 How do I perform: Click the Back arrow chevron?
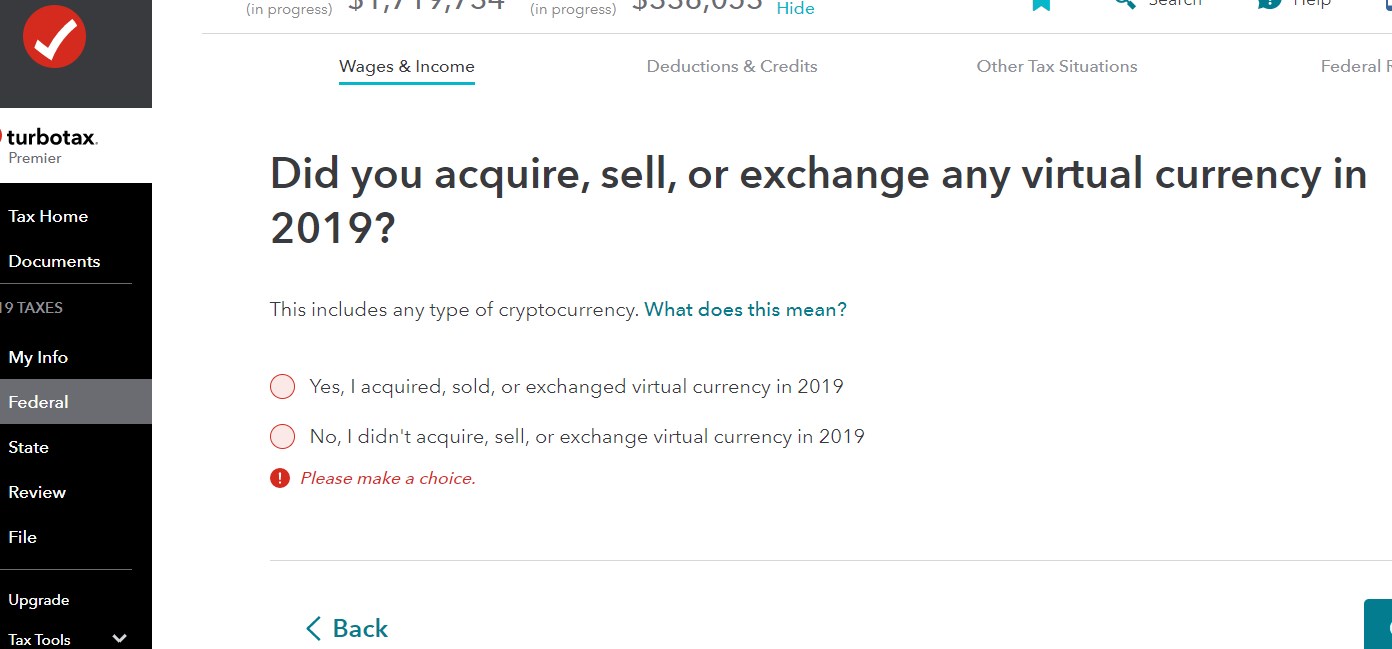pos(314,628)
